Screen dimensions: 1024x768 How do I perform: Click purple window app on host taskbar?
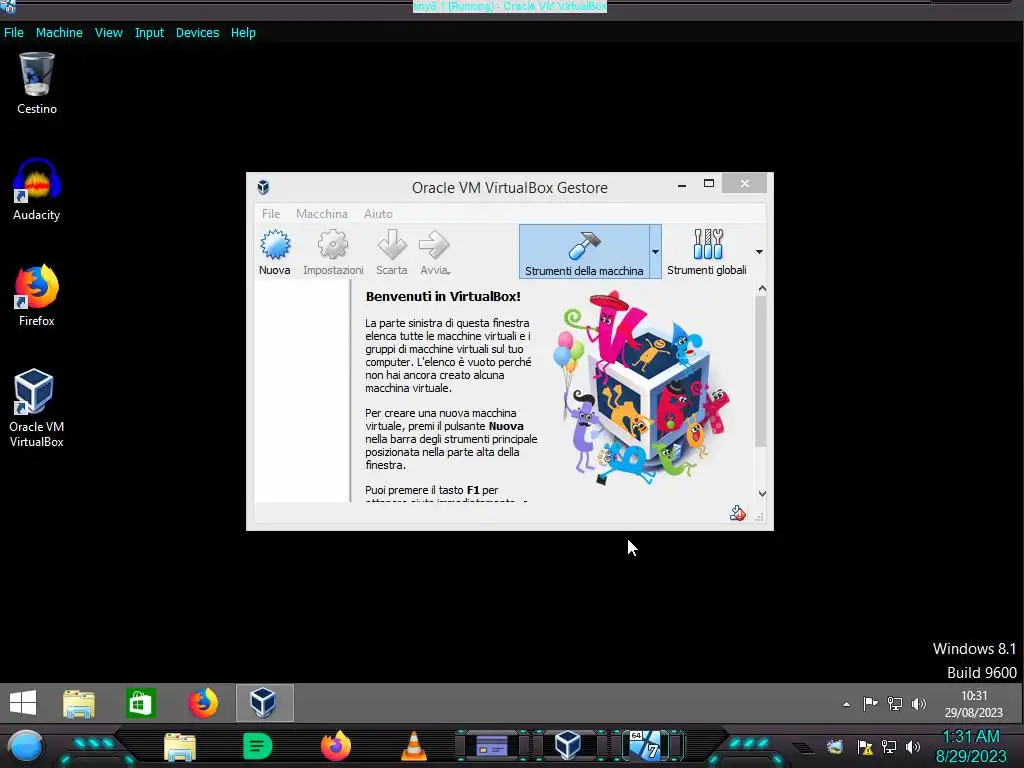tap(492, 745)
